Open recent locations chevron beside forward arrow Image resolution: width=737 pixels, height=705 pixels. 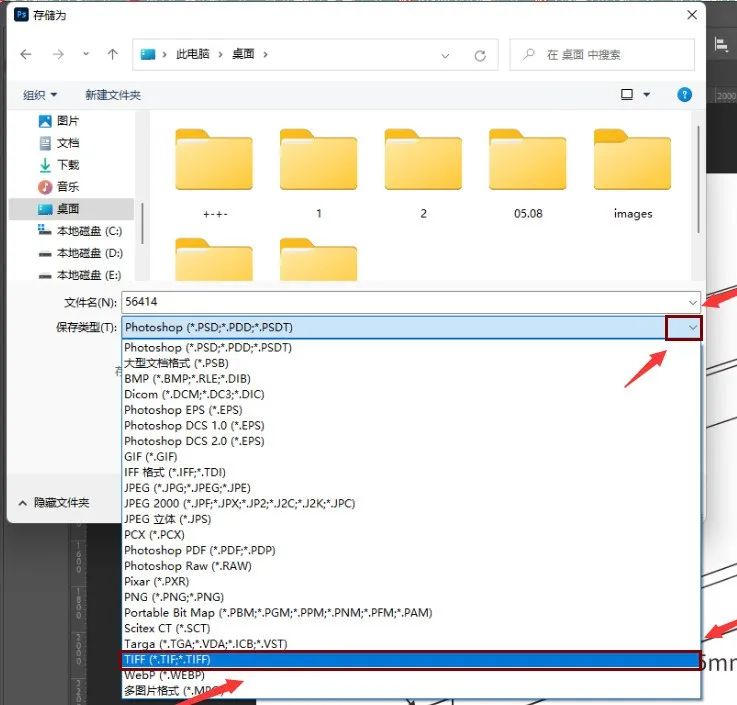pos(86,54)
